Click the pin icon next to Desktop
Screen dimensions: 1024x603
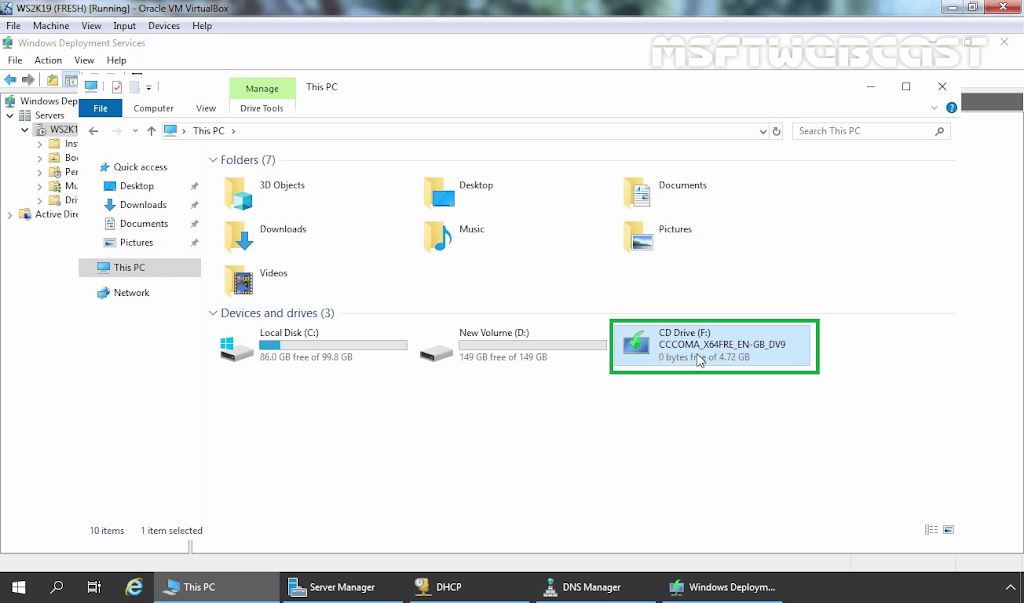194,186
